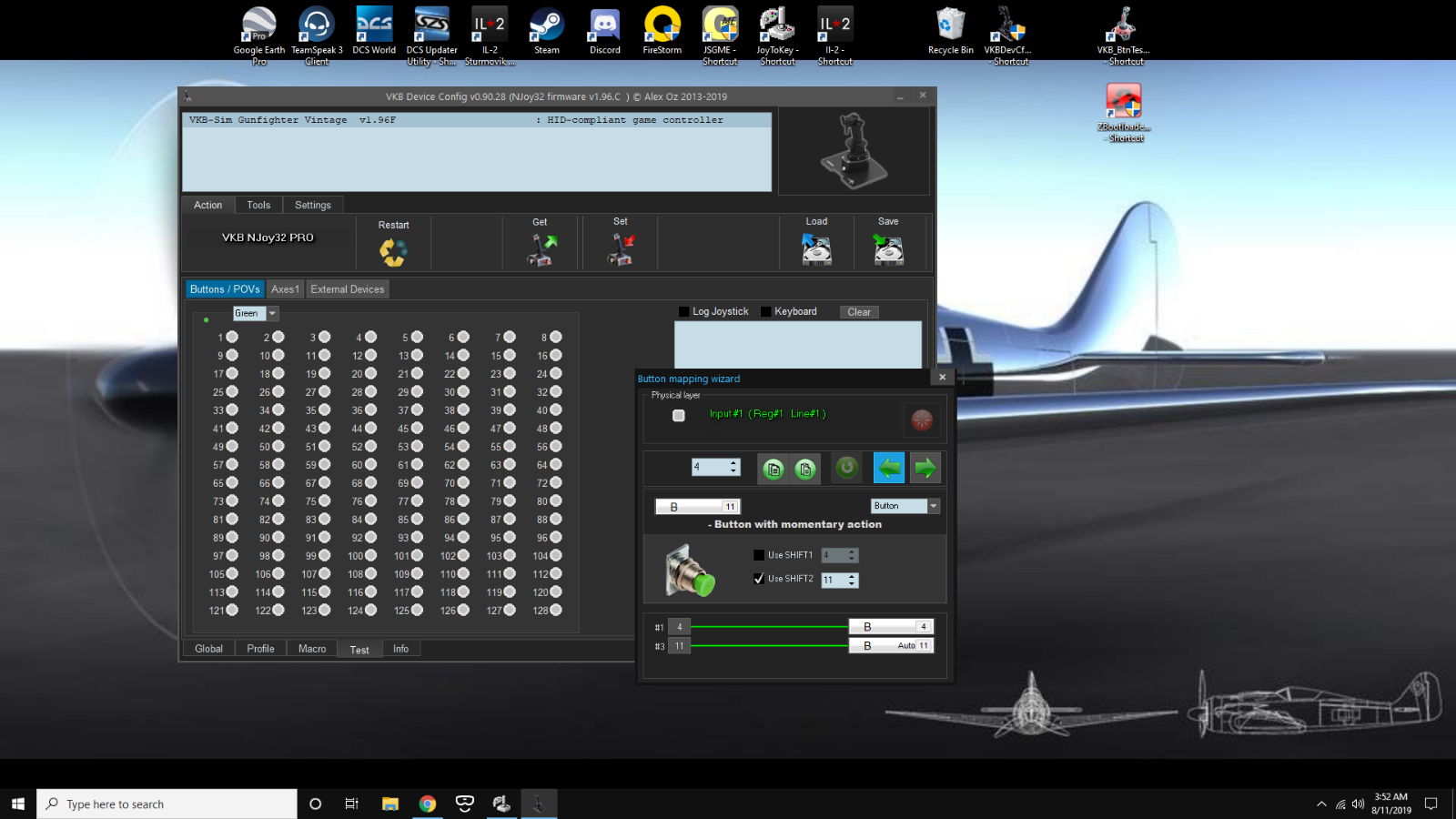Open the Info bottom tab
Image resolution: width=1456 pixels, height=819 pixels.
pyautogui.click(x=400, y=649)
